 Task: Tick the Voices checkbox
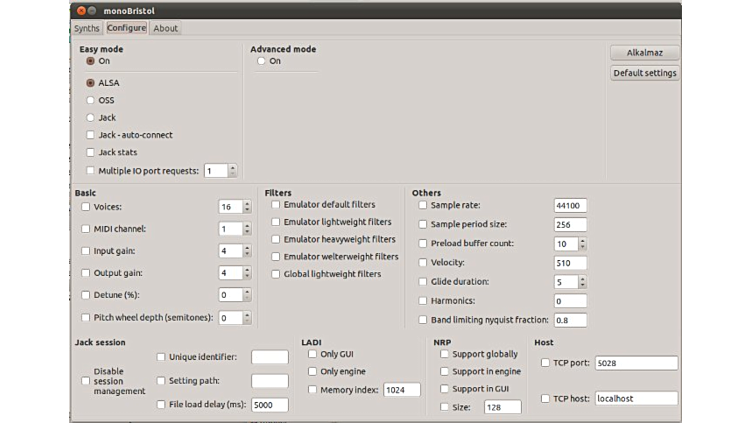click(86, 207)
